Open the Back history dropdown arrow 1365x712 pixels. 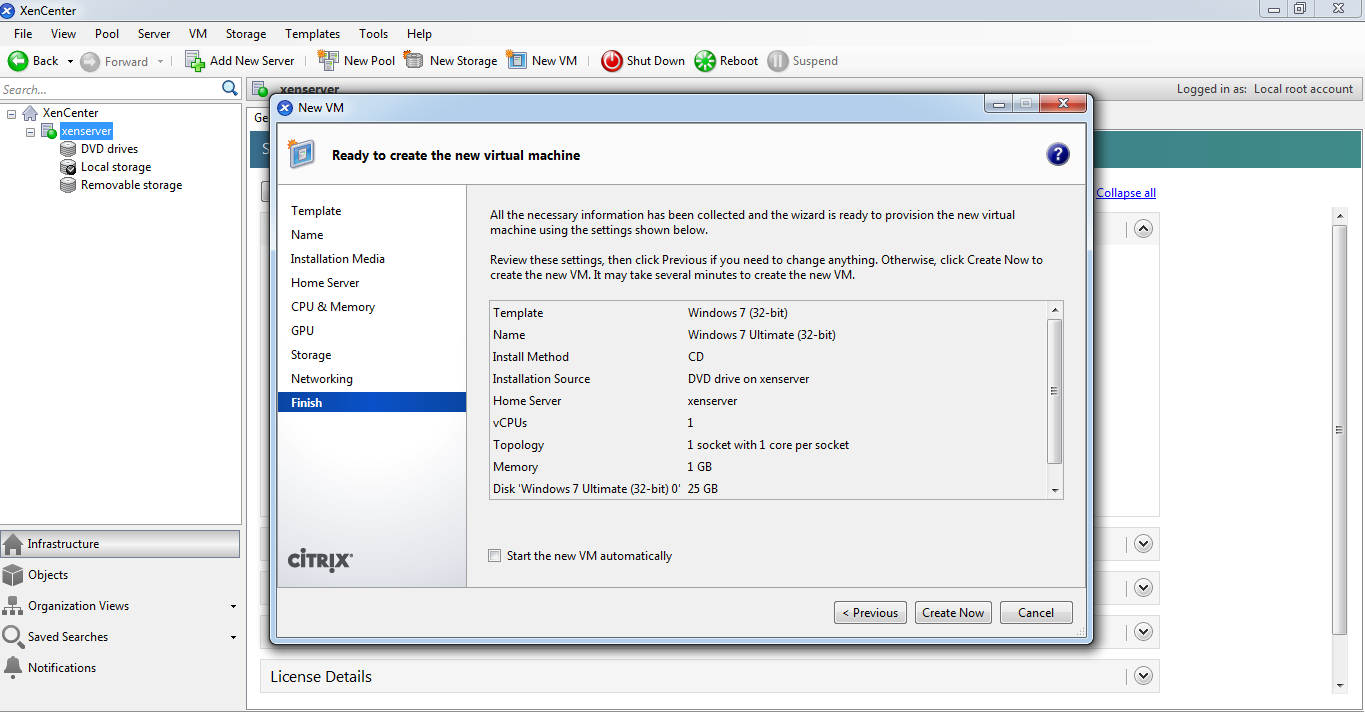point(70,61)
